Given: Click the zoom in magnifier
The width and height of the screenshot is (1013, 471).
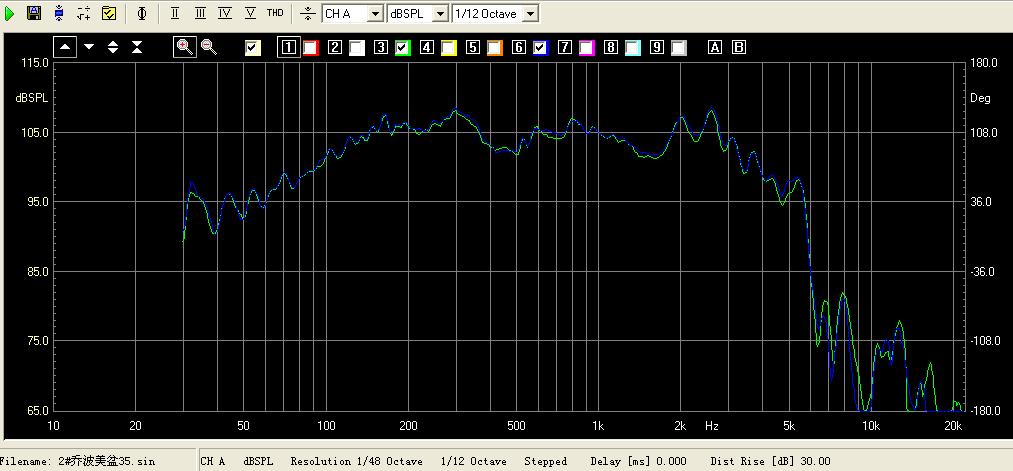Looking at the screenshot, I should click(x=185, y=47).
